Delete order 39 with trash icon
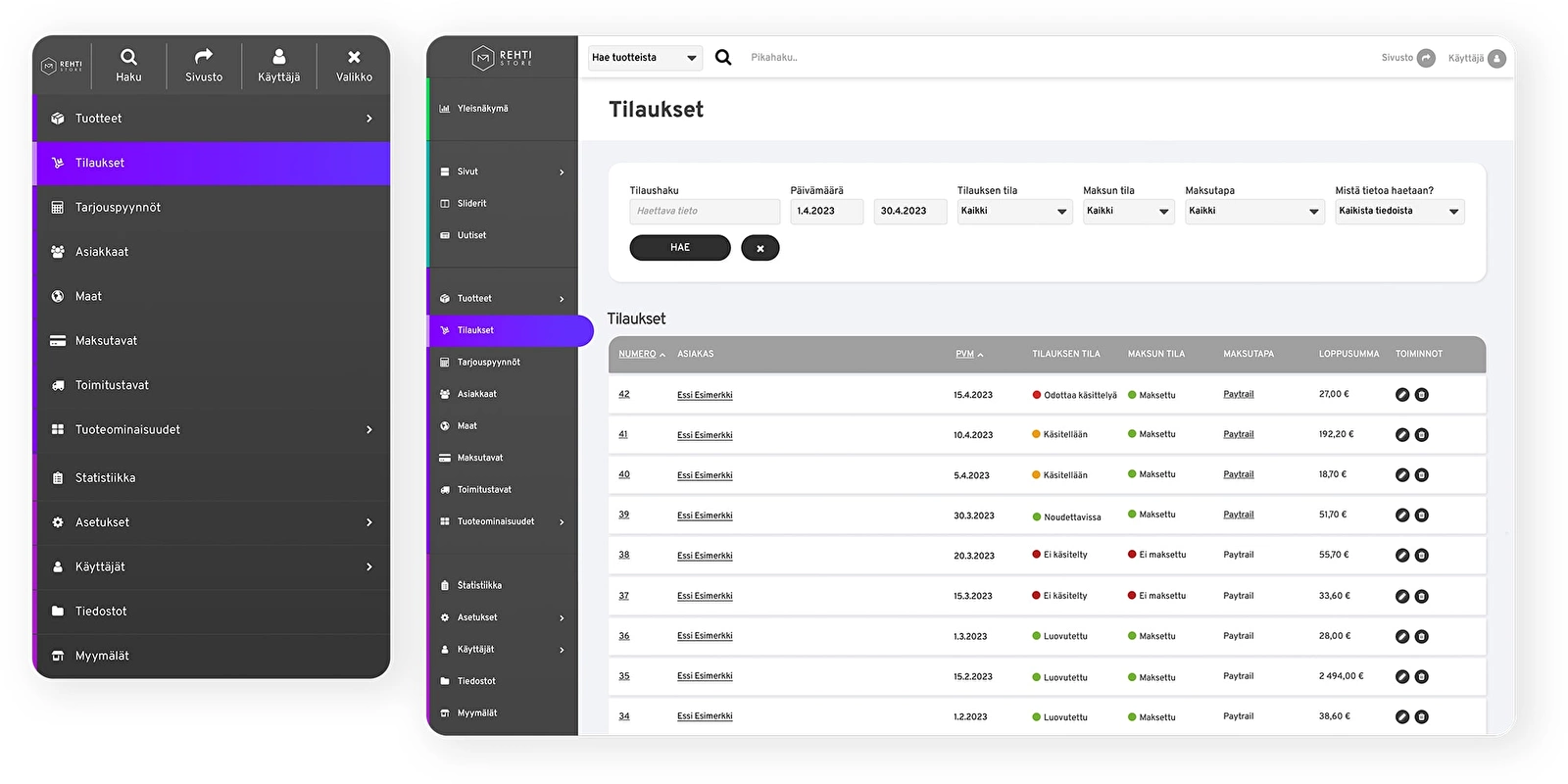Screen dimensions: 1568x784 (x=1422, y=515)
